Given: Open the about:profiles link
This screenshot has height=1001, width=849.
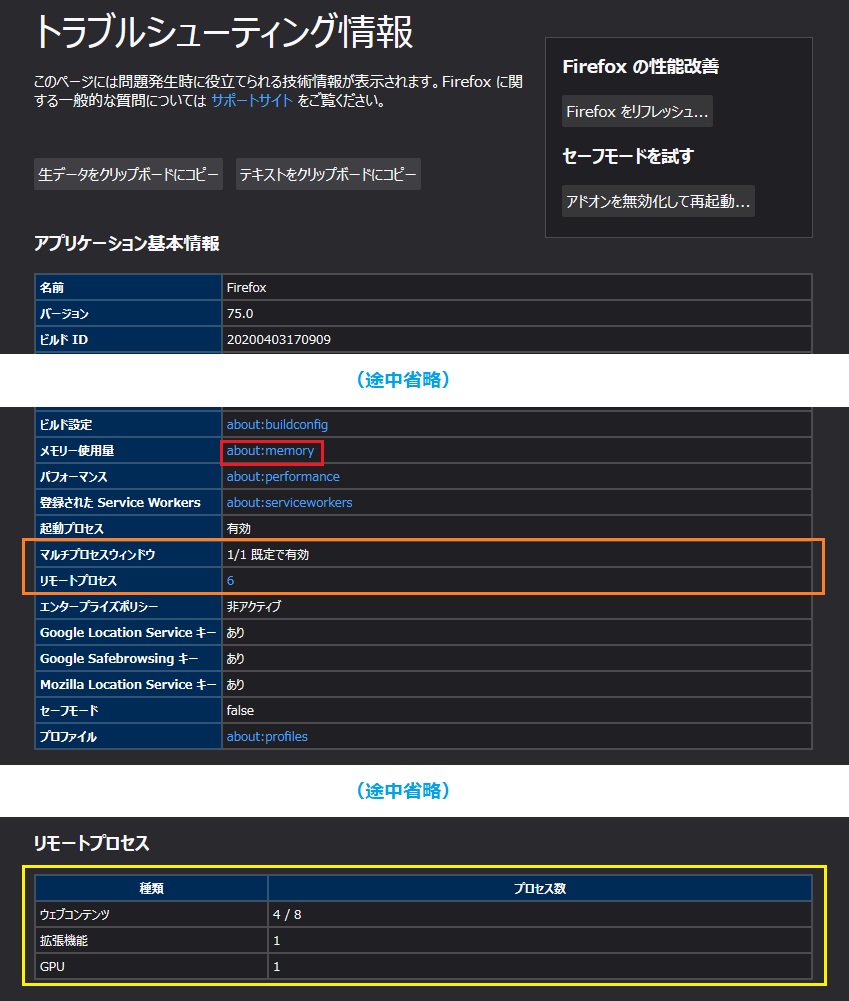Looking at the screenshot, I should 267,736.
